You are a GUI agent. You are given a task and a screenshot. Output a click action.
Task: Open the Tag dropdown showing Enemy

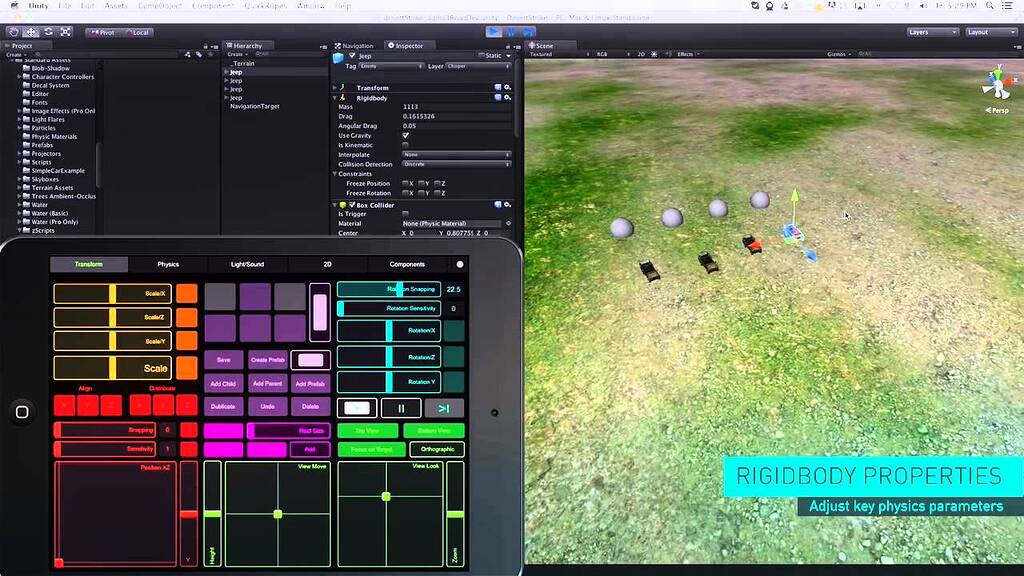point(389,65)
